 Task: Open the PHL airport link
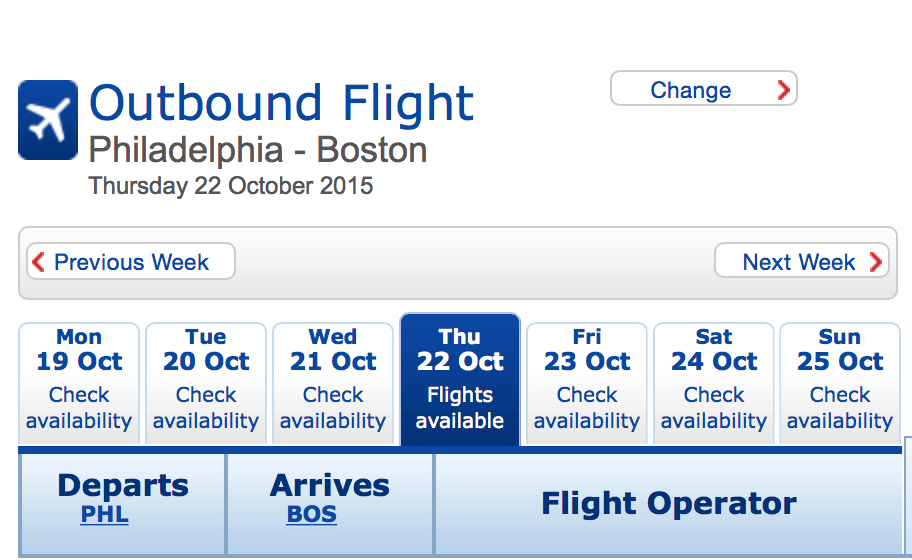[x=105, y=514]
